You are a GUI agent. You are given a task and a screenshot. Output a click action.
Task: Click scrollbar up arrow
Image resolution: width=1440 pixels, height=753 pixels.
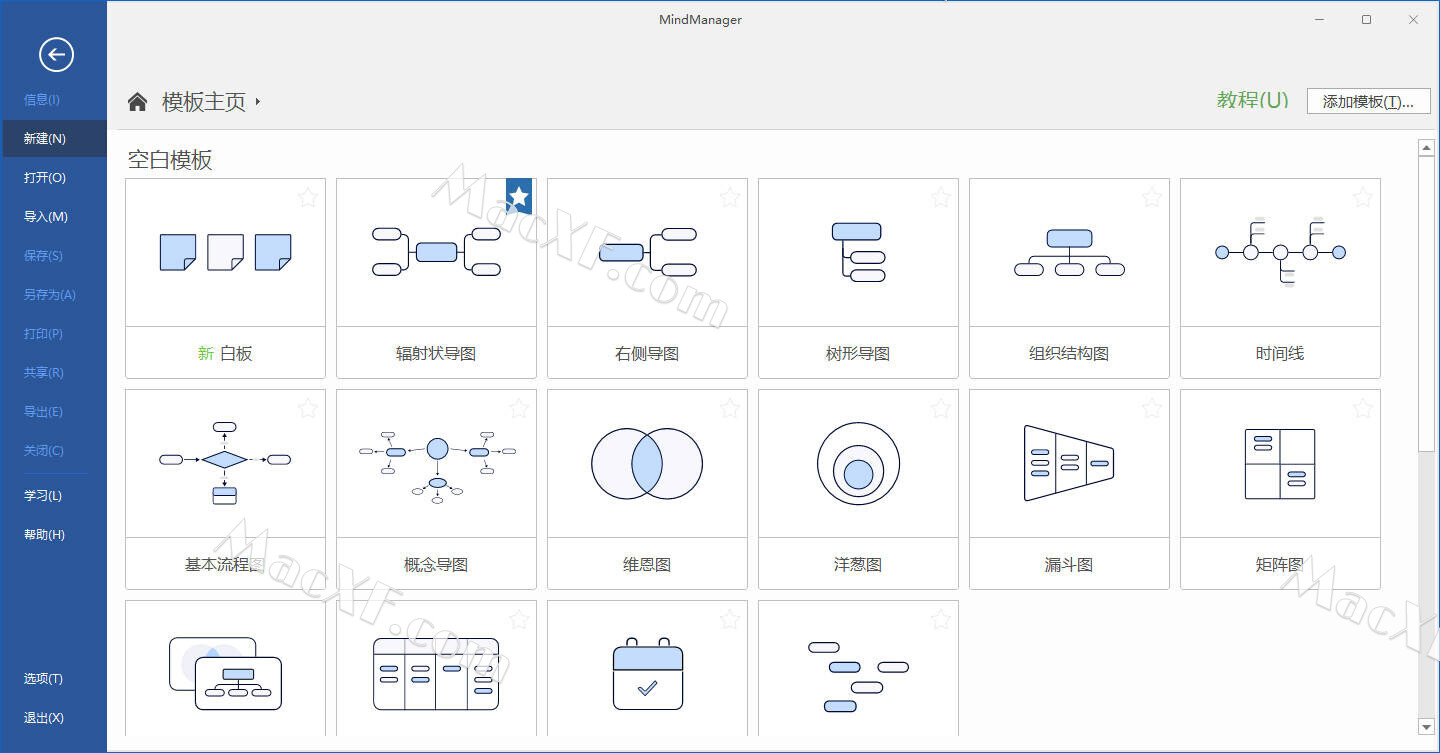tap(1427, 148)
